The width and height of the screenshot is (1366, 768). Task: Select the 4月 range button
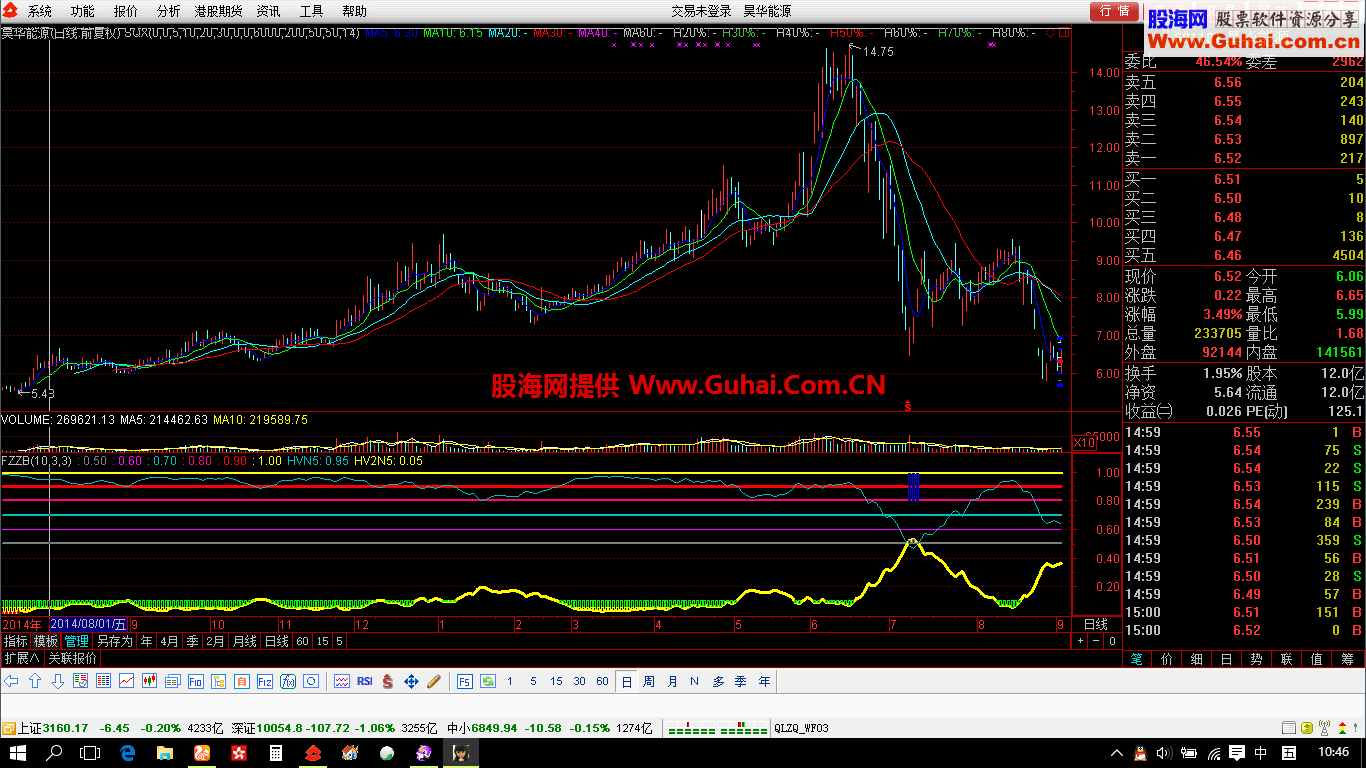click(x=170, y=641)
